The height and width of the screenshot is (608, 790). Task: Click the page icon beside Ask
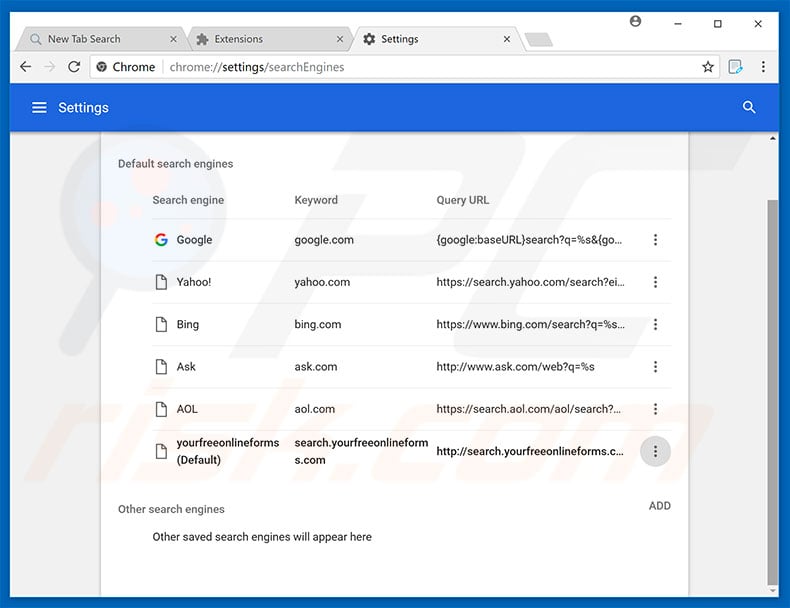pos(161,367)
